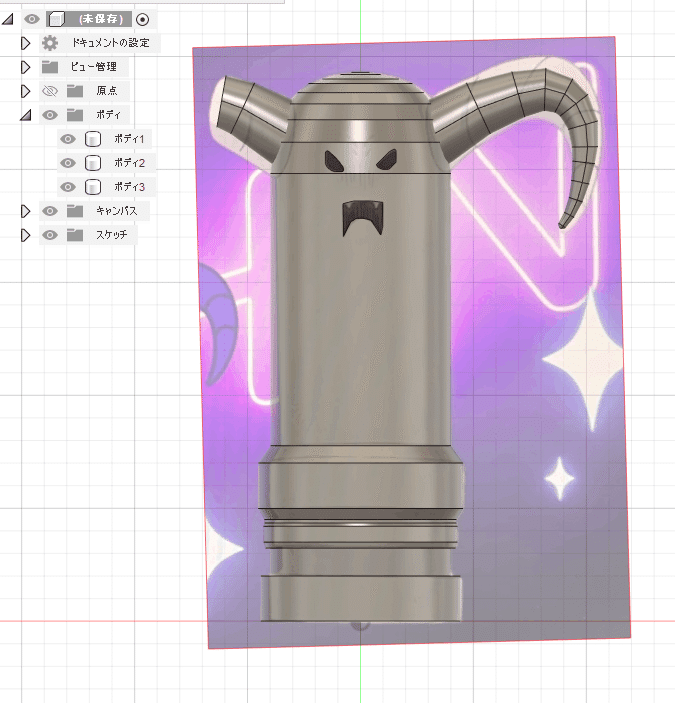Toggle visibility of the (未保存) root component
Image resolution: width=675 pixels, height=703 pixels.
coord(32,19)
